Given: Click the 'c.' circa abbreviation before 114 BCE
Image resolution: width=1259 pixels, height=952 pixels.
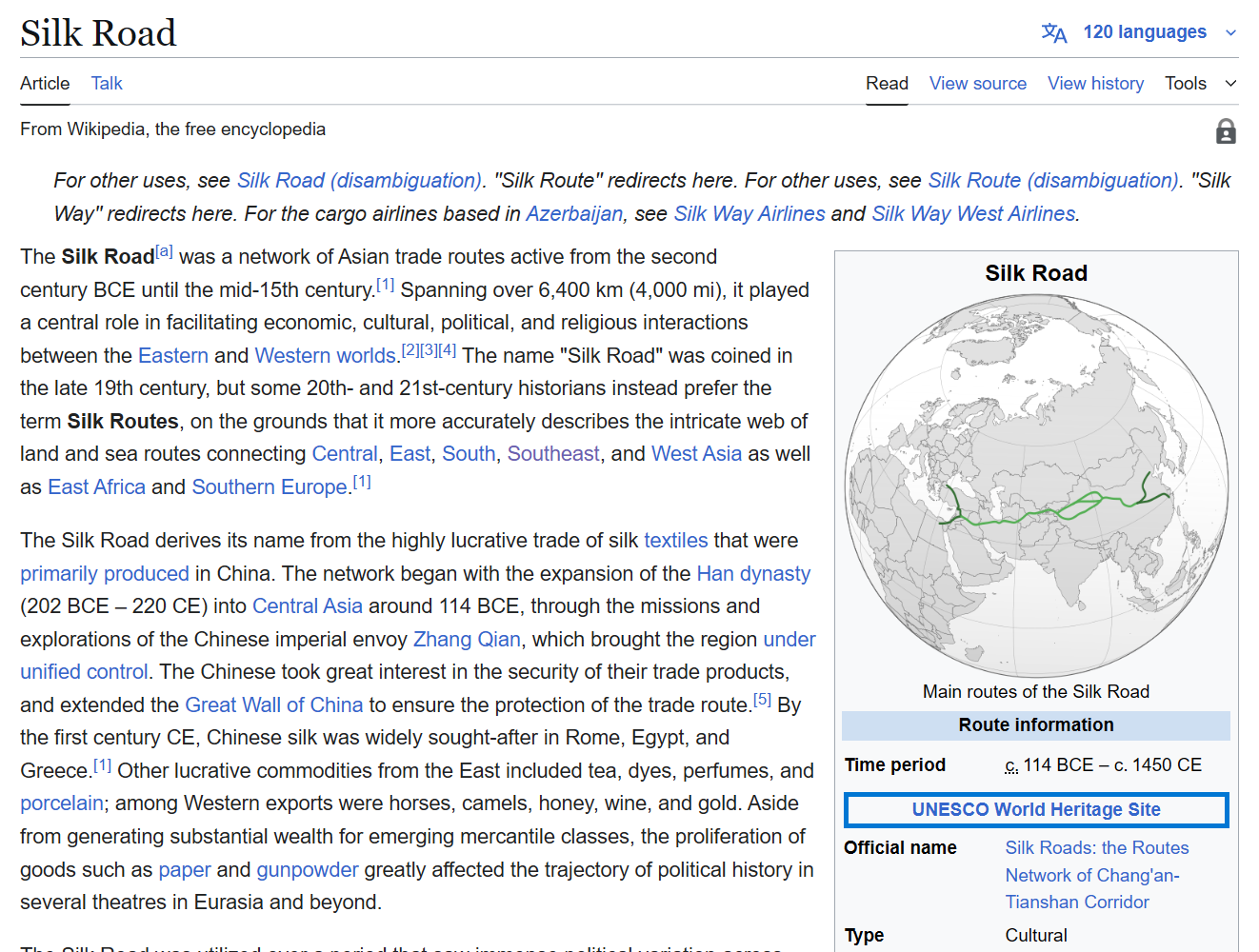Looking at the screenshot, I should [1011, 765].
